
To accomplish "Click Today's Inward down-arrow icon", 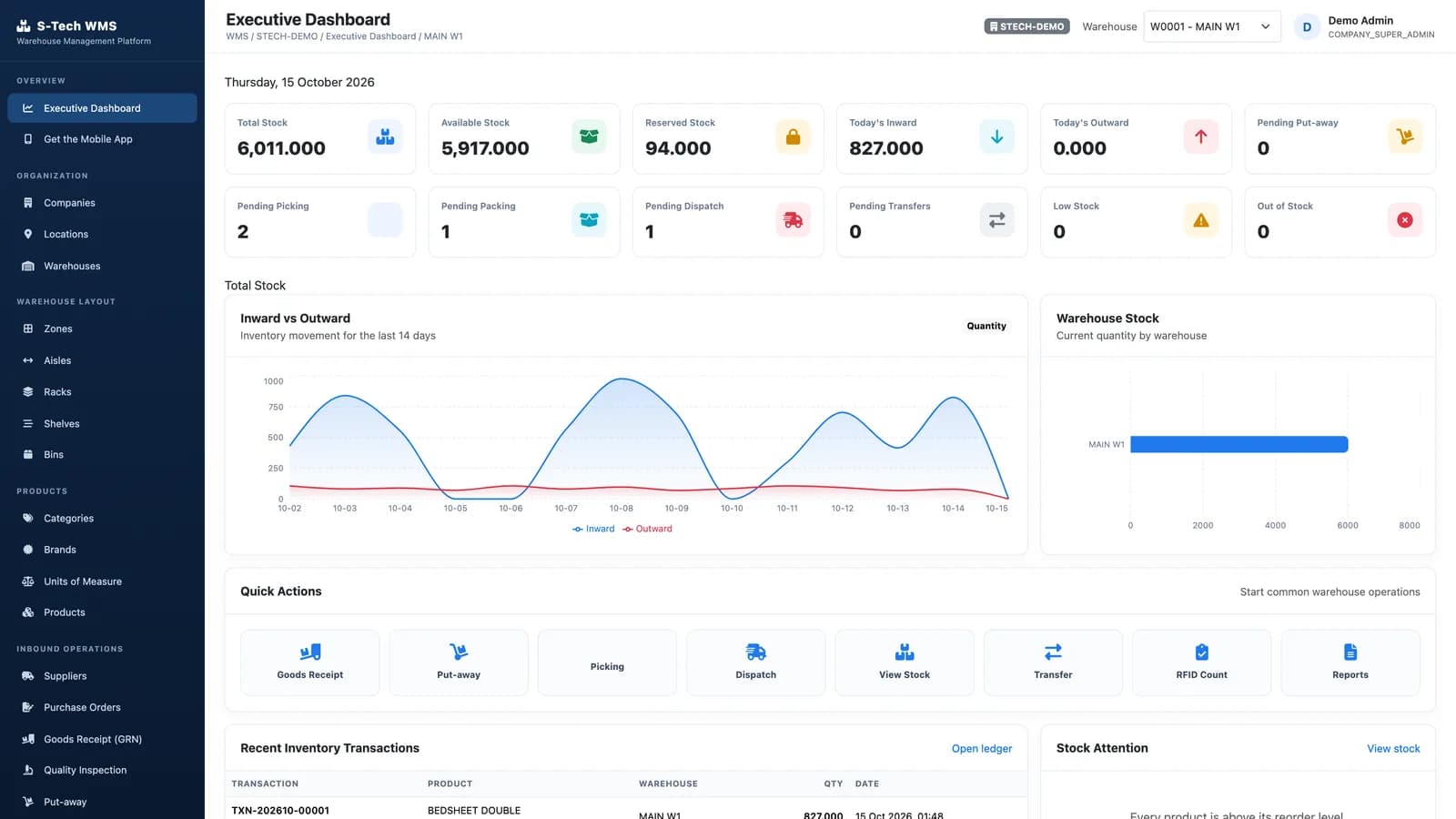I will [996, 136].
